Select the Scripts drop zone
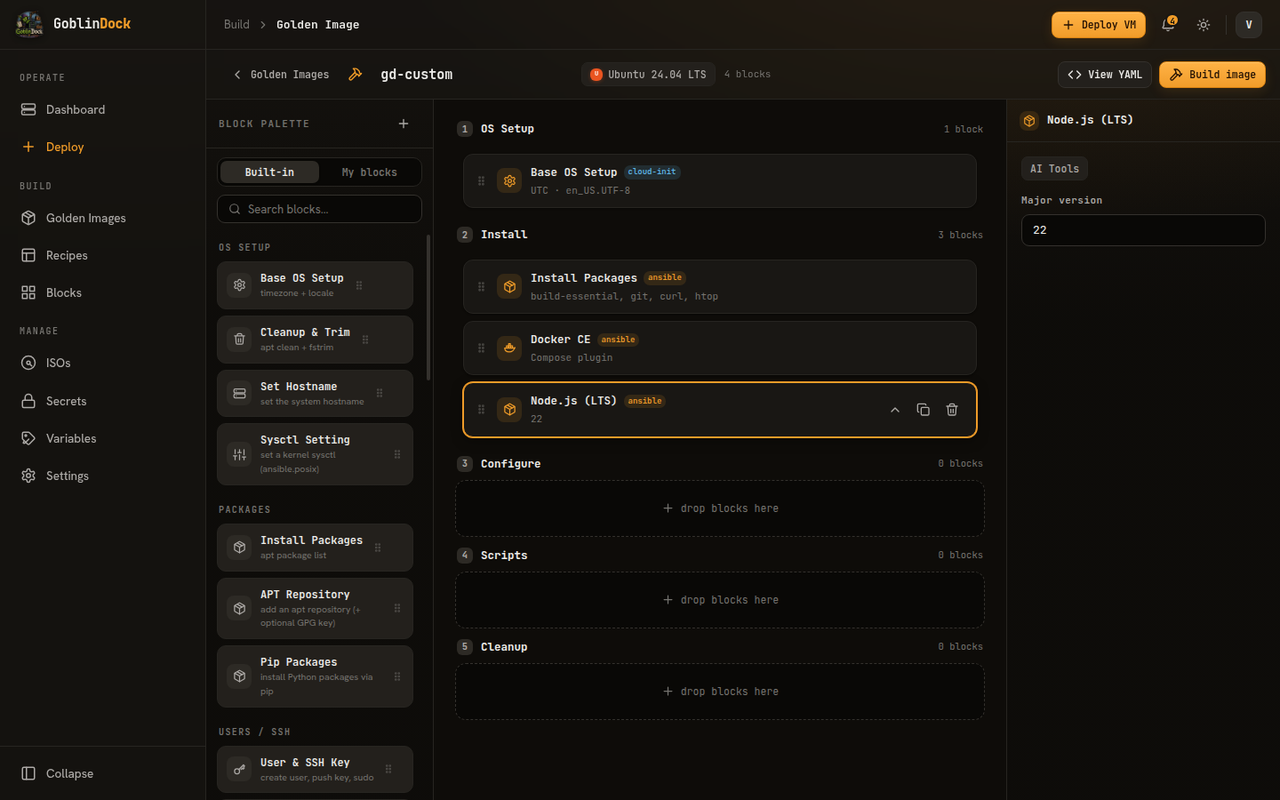Screen dimensions: 1280x800 720,600
